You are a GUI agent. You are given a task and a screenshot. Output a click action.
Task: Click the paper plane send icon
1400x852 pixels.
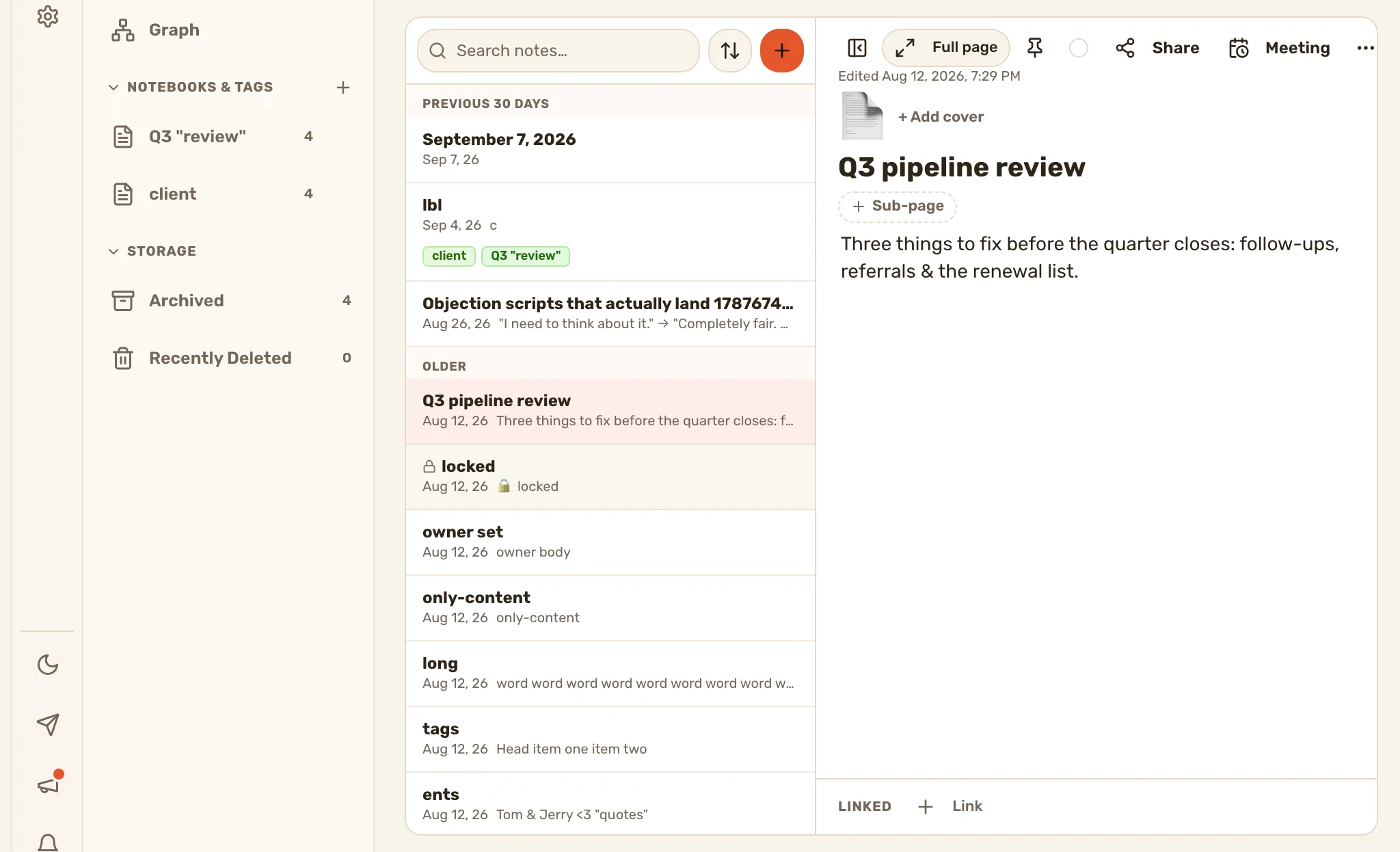[x=47, y=724]
